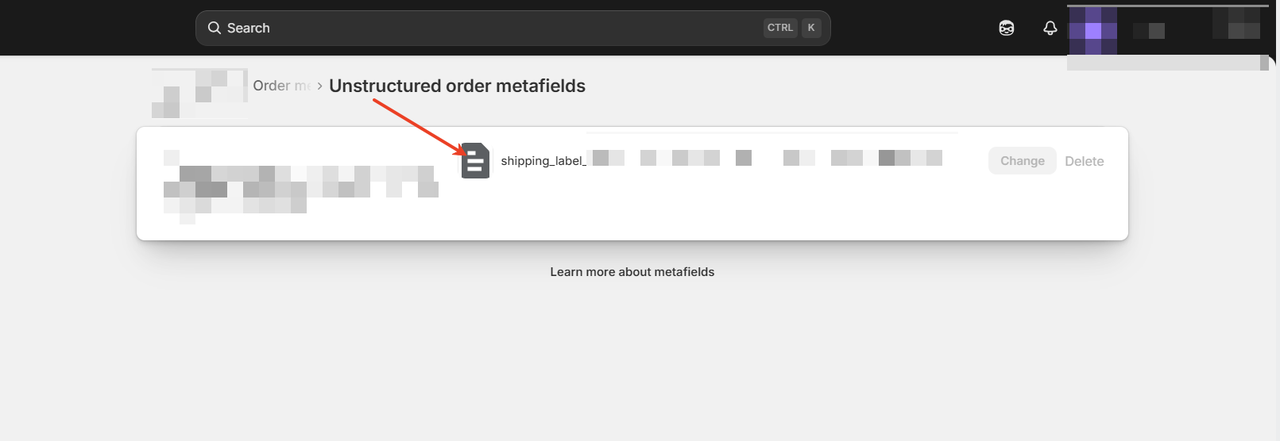1280x441 pixels.
Task: Click the blurred first breadcrumb item
Action: click(x=199, y=88)
